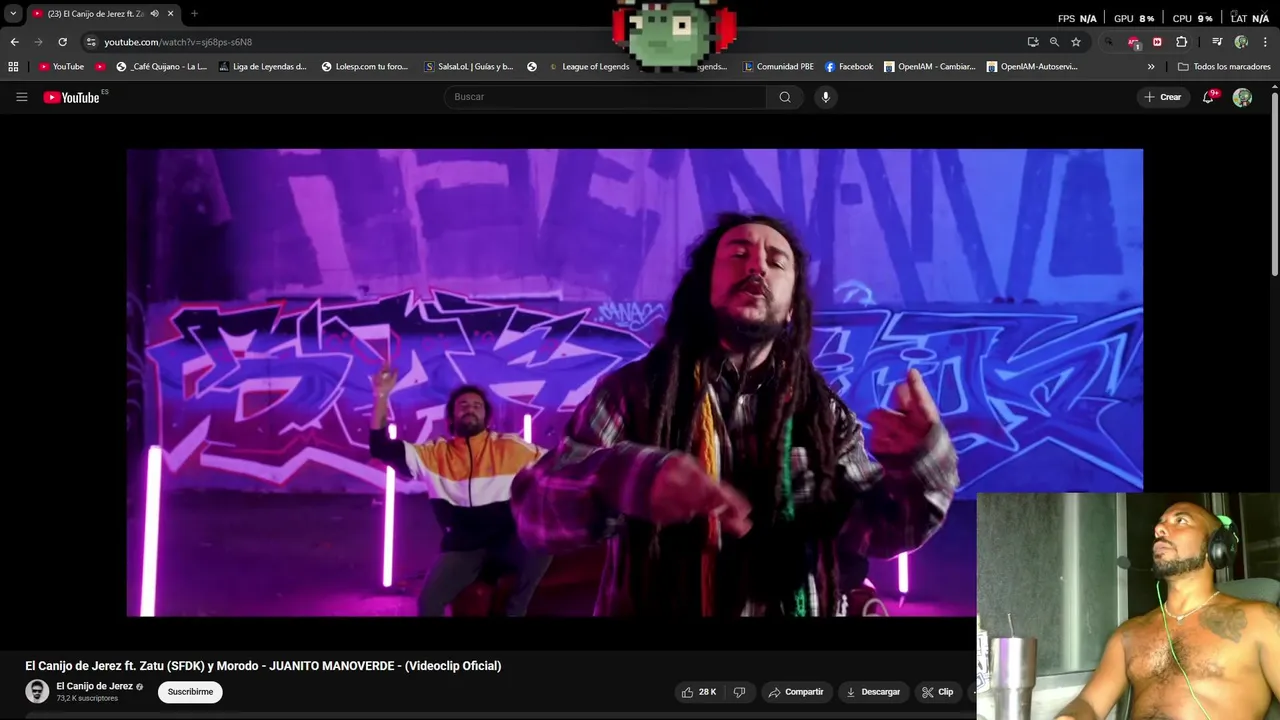The width and height of the screenshot is (1280, 720).
Task: Close the El Canijo de Jerez tab
Action: (170, 14)
